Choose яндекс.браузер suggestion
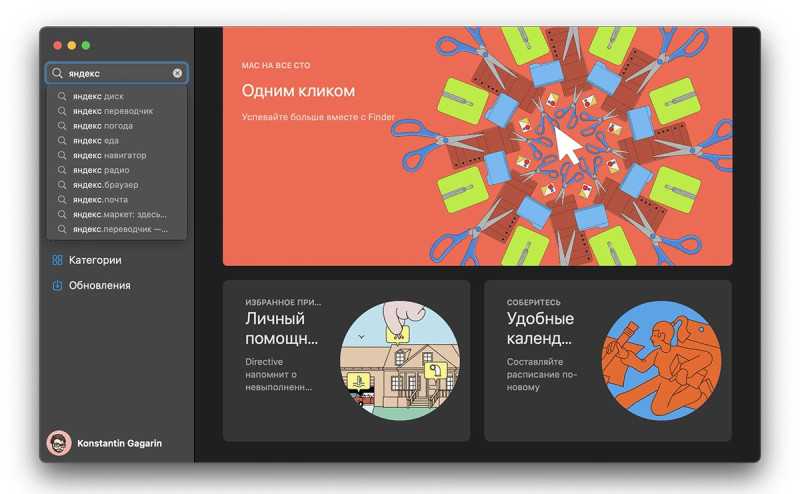Screen dimensions: 800x494 116,185
